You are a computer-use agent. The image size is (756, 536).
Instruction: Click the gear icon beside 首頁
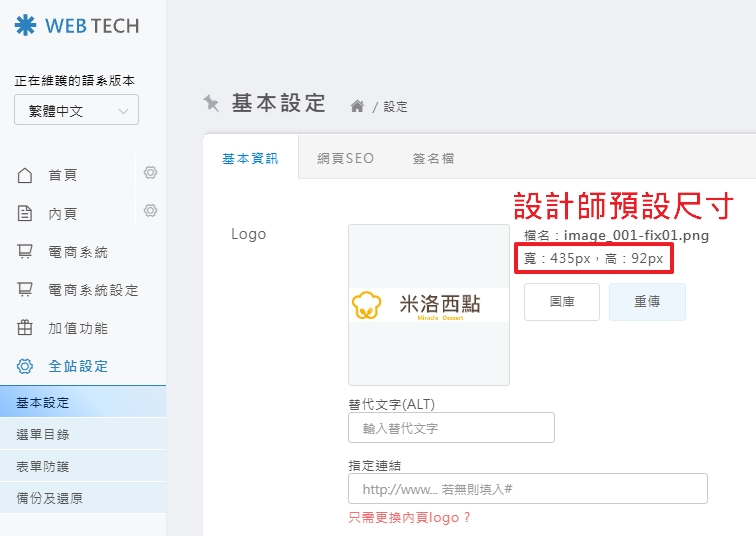tap(150, 173)
